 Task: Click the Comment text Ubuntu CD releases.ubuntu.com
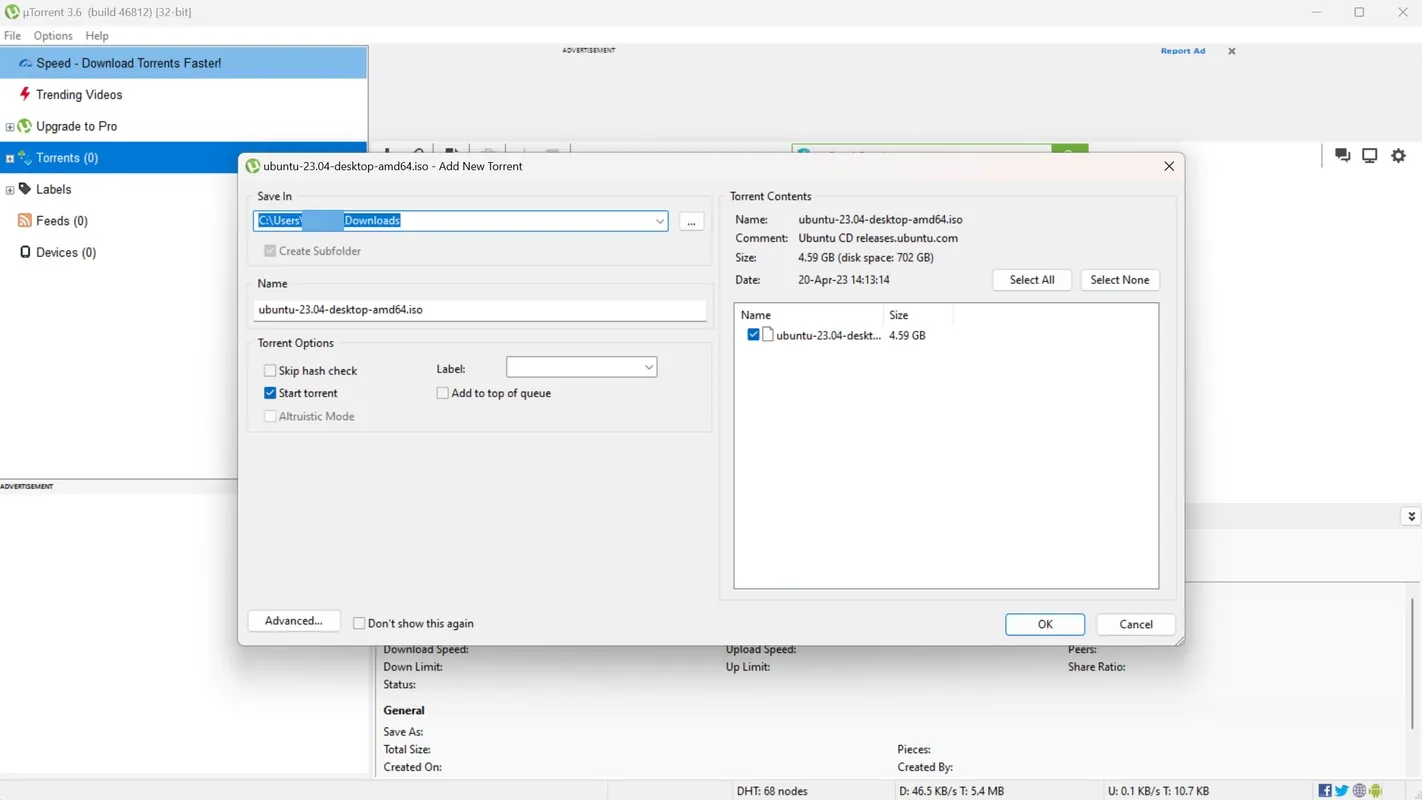(878, 238)
